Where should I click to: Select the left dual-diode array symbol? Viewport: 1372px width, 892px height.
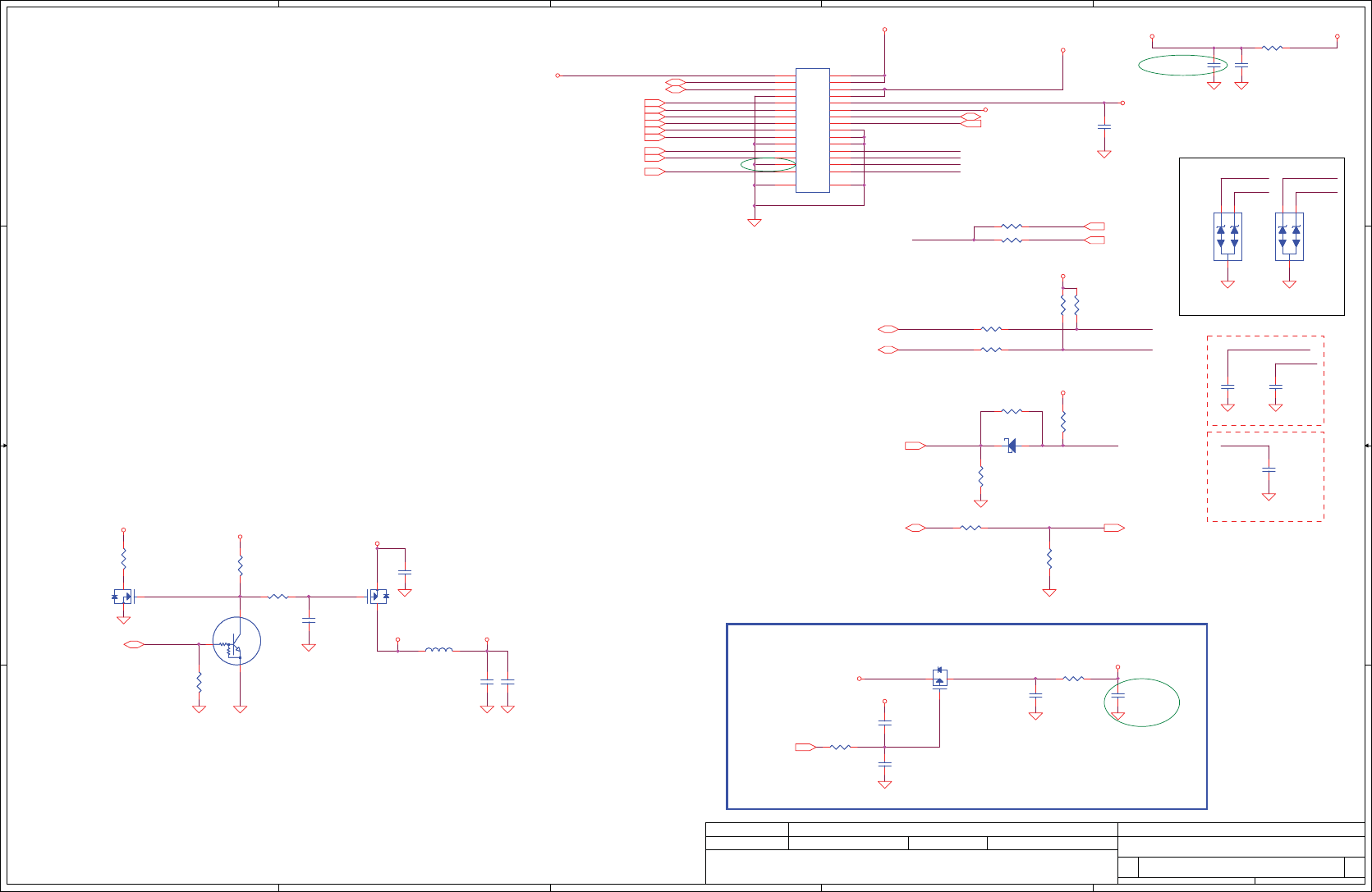[1227, 237]
